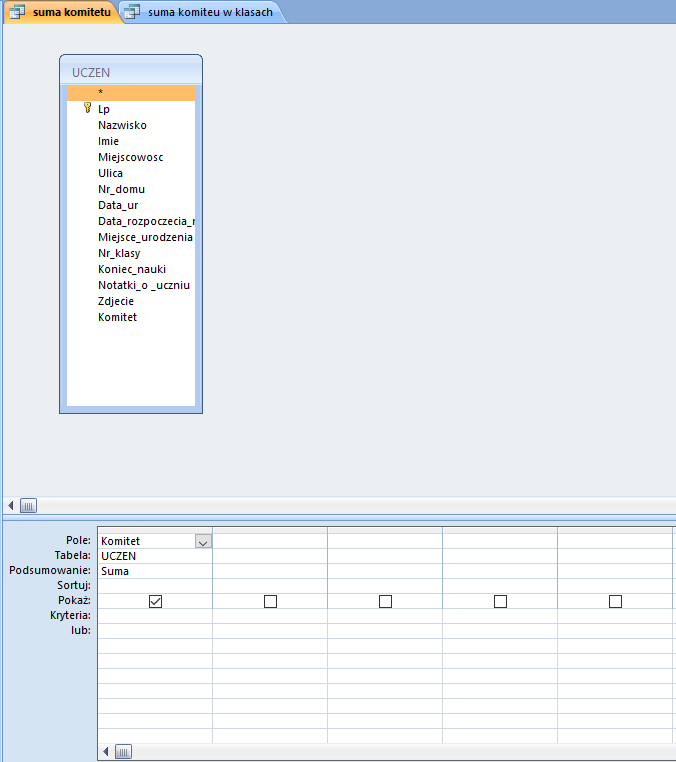Click the upper pane horizontal scrollbar thumb

28,506
